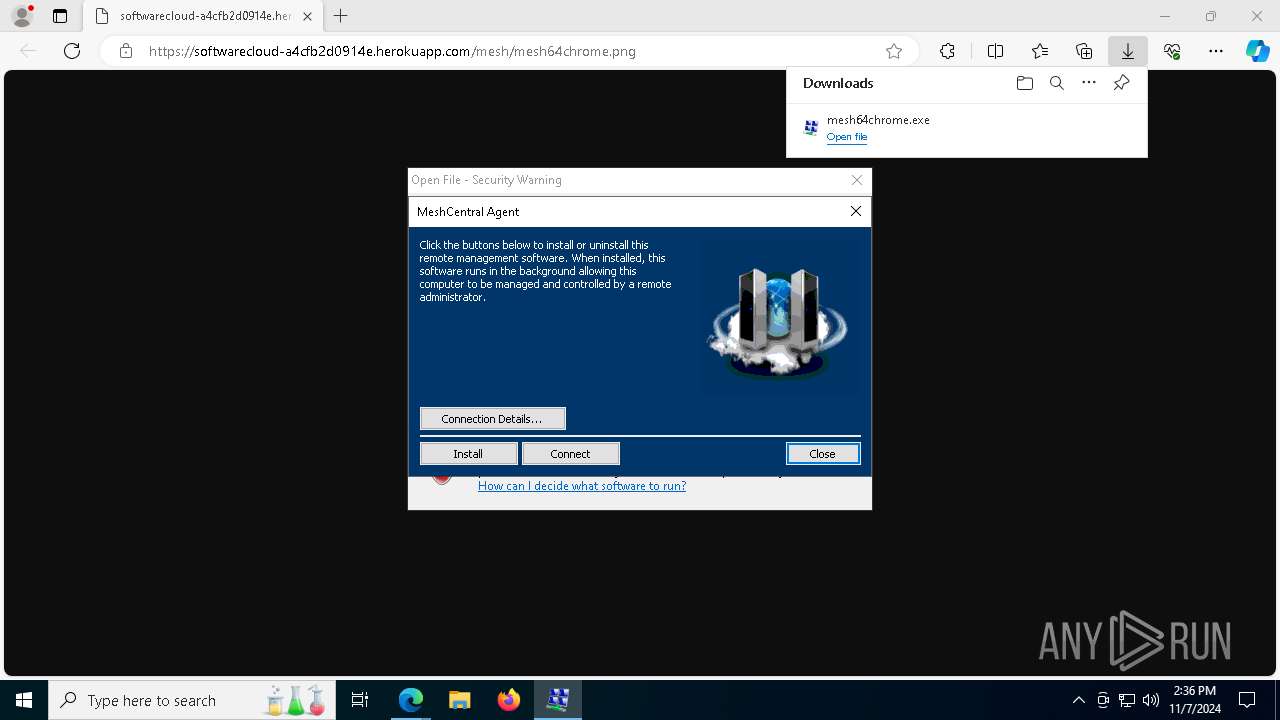1280x720 pixels.
Task: Click the mesh64chrome.exe file icon in Downloads
Action: [x=811, y=128]
